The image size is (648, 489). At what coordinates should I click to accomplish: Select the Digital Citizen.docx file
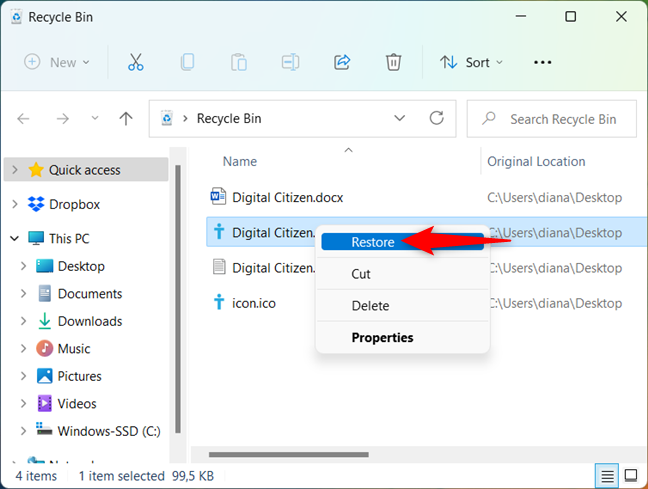point(287,197)
